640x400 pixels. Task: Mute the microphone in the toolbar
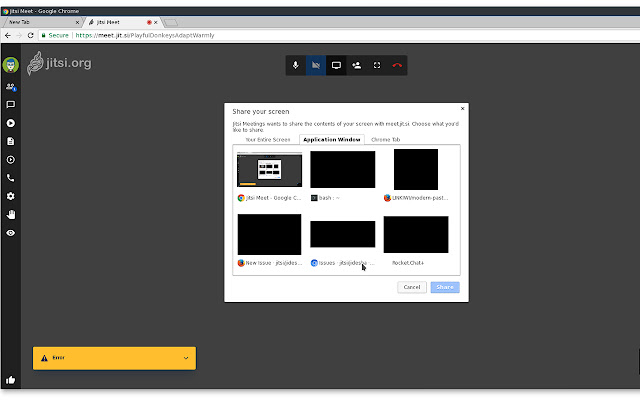pyautogui.click(x=296, y=65)
